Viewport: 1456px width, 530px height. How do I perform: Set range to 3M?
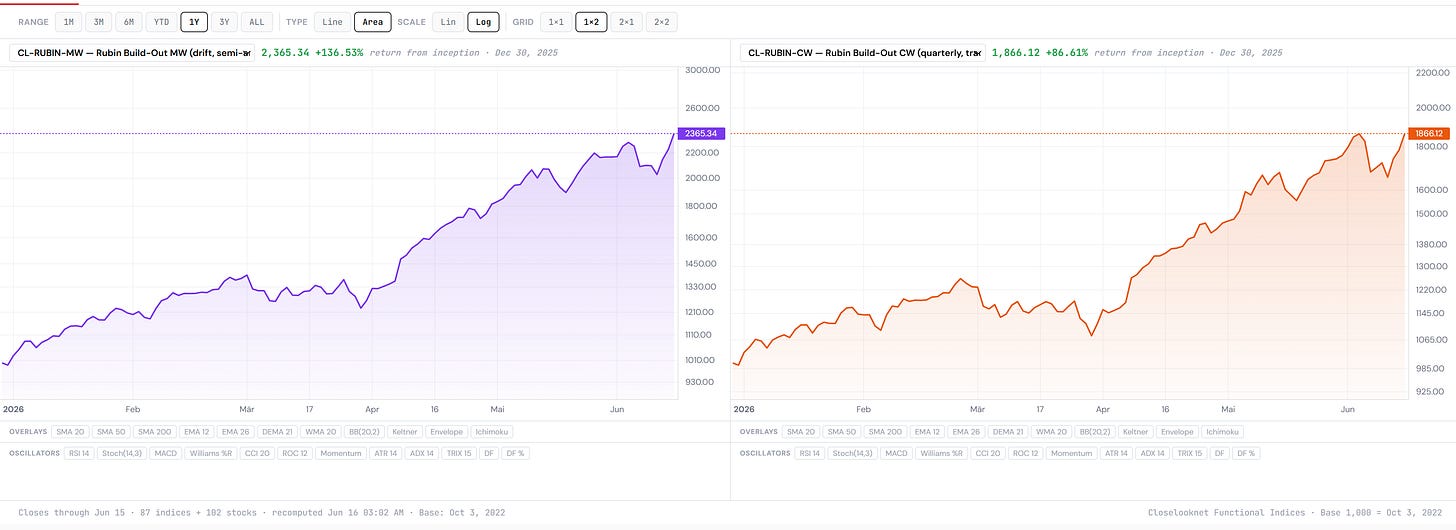pyautogui.click(x=98, y=22)
